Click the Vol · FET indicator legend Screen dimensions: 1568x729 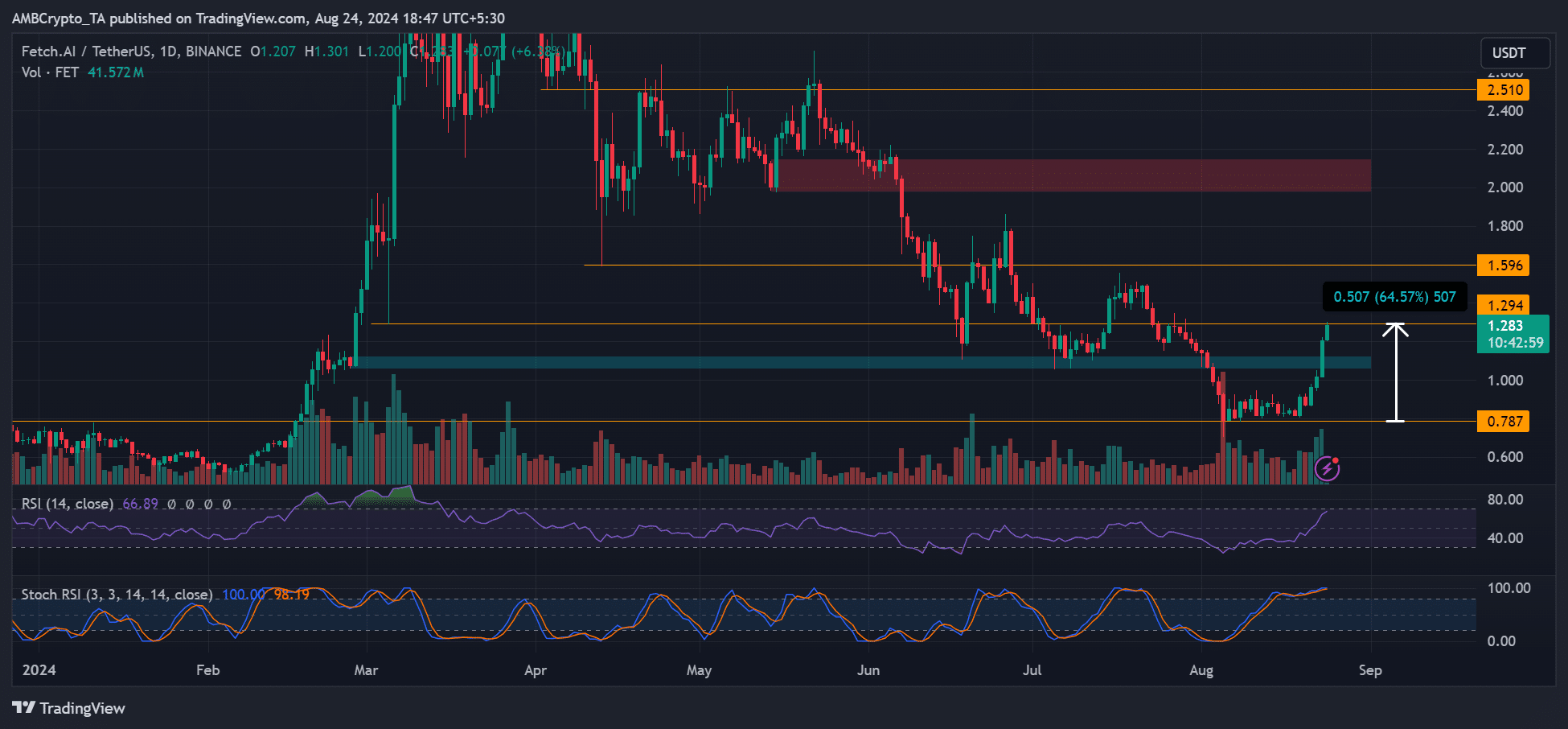pos(50,72)
